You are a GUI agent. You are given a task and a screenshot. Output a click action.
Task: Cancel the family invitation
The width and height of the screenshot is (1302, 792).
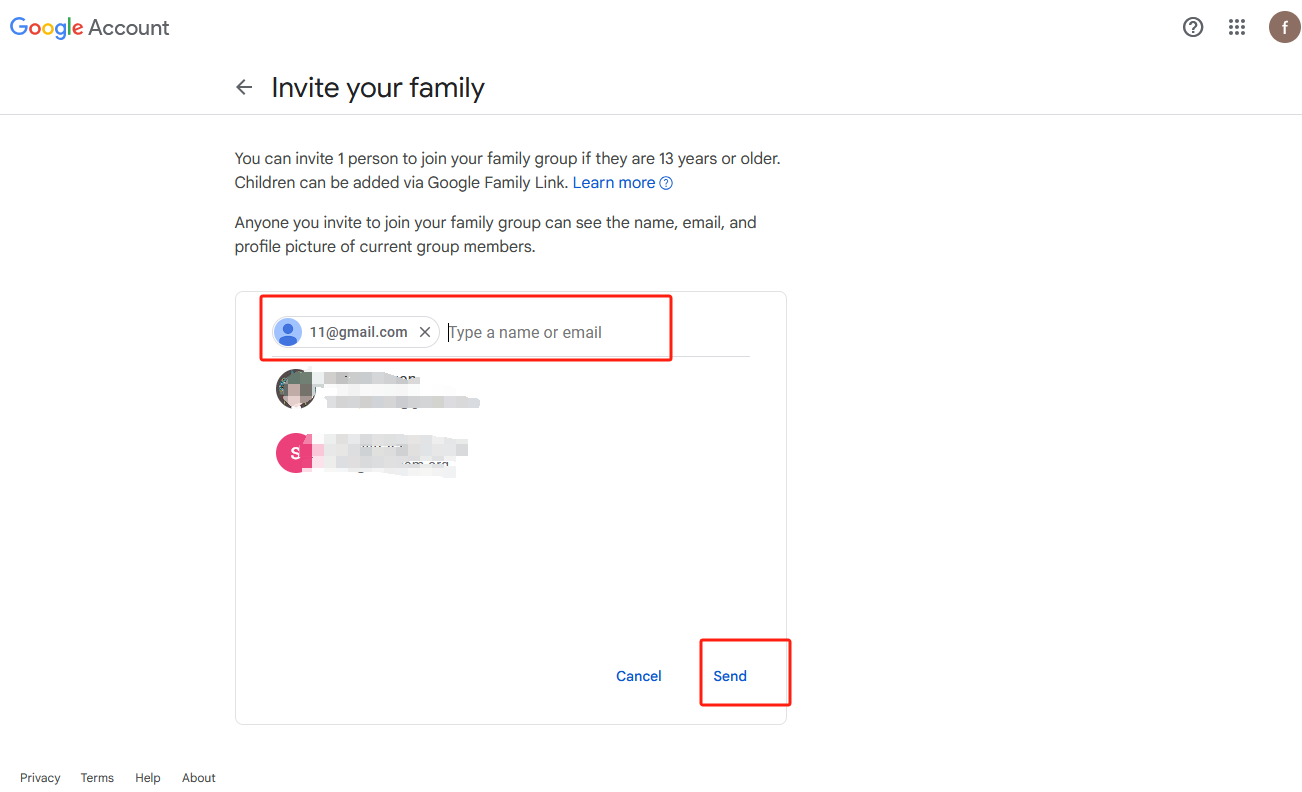(x=639, y=676)
